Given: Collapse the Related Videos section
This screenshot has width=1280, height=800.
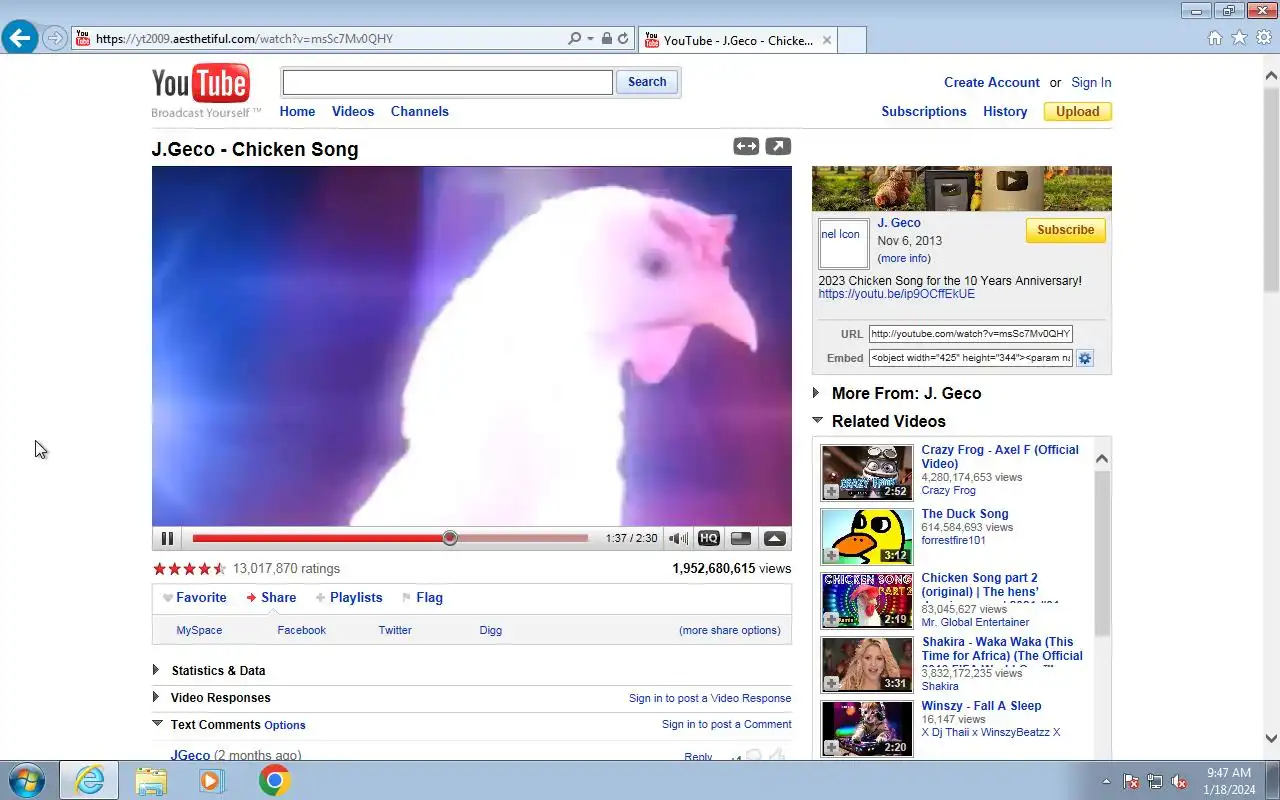Looking at the screenshot, I should 818,420.
